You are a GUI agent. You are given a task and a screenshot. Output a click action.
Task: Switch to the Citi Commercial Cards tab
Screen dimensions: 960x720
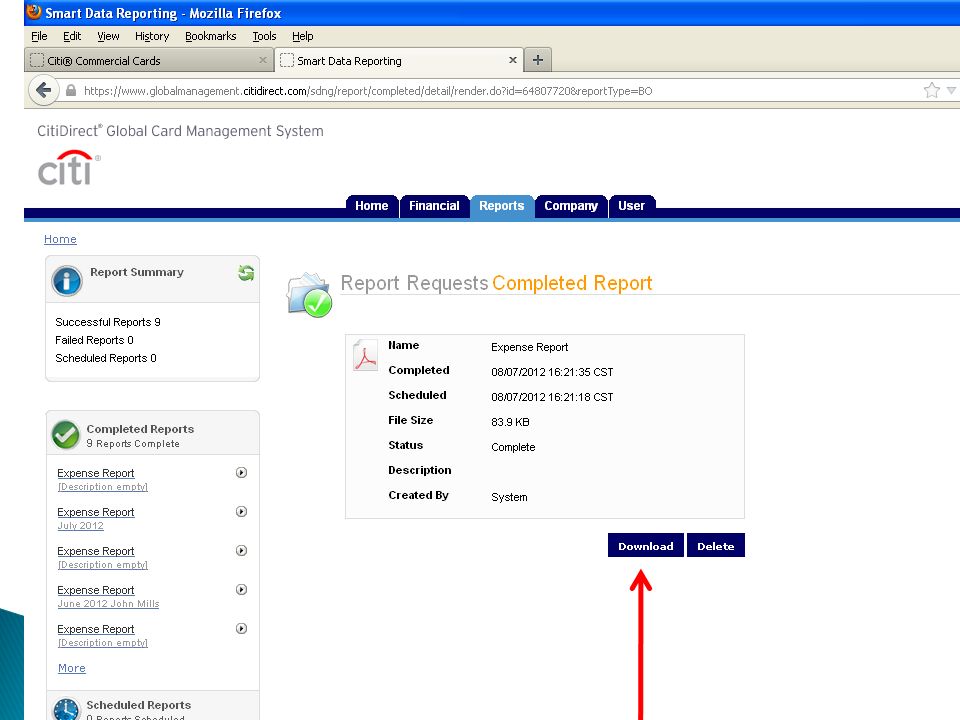[149, 61]
